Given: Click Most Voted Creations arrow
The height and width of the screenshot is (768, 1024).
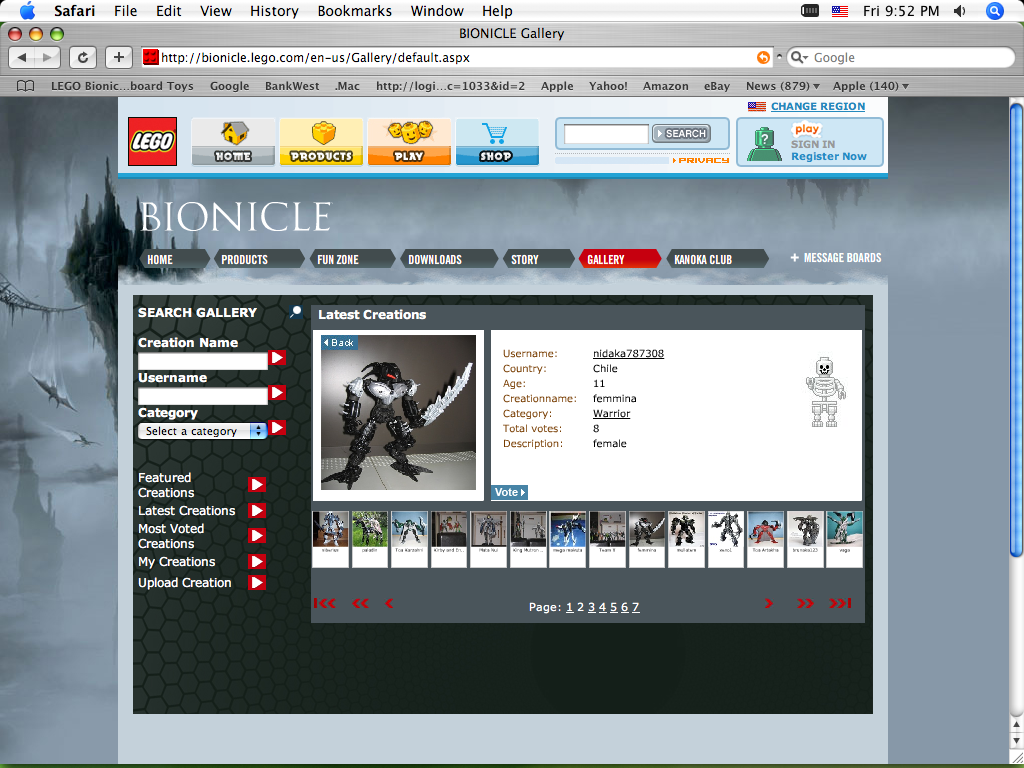Looking at the screenshot, I should click(x=257, y=536).
